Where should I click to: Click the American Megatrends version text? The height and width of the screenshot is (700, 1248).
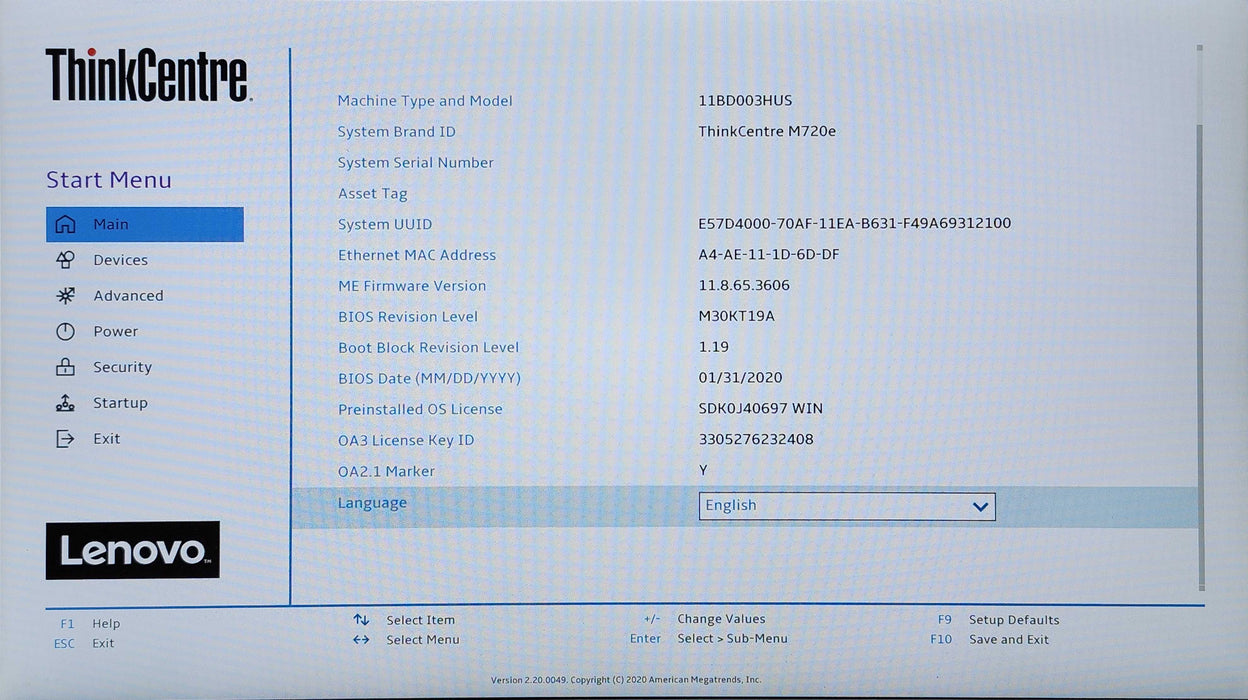click(626, 680)
